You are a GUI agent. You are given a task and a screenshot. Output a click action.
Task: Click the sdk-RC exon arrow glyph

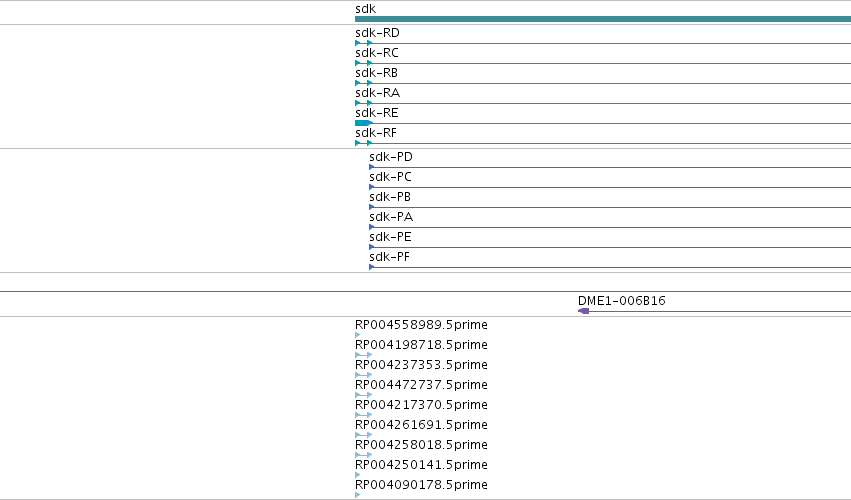[x=364, y=63]
